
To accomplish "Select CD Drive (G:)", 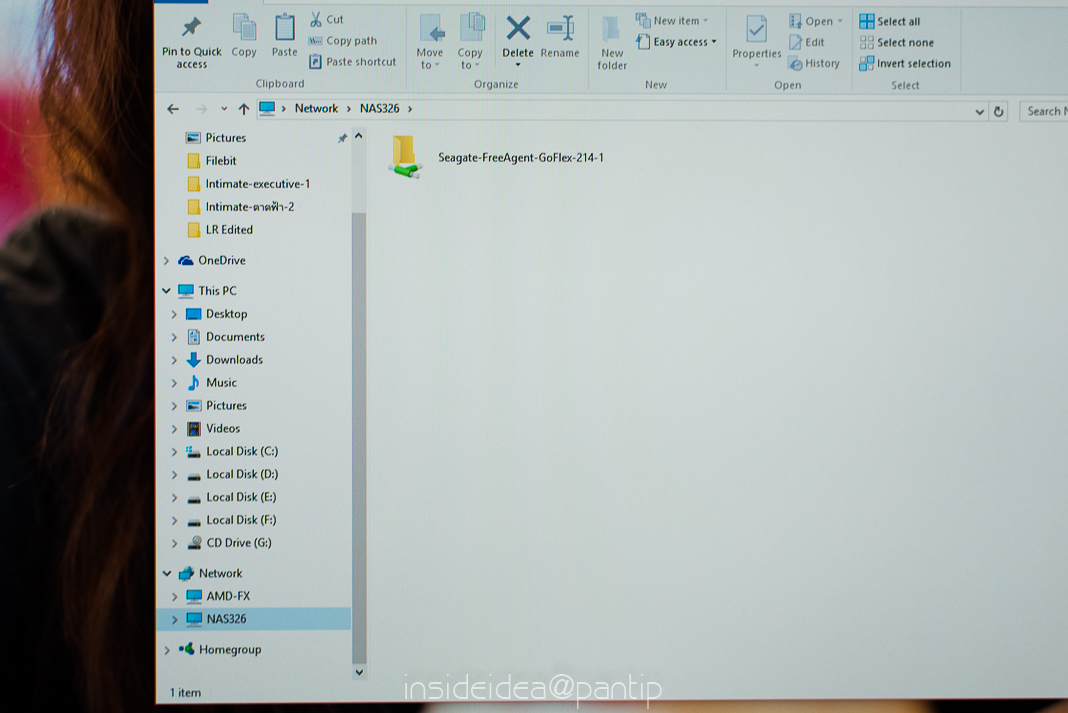I will (230, 543).
